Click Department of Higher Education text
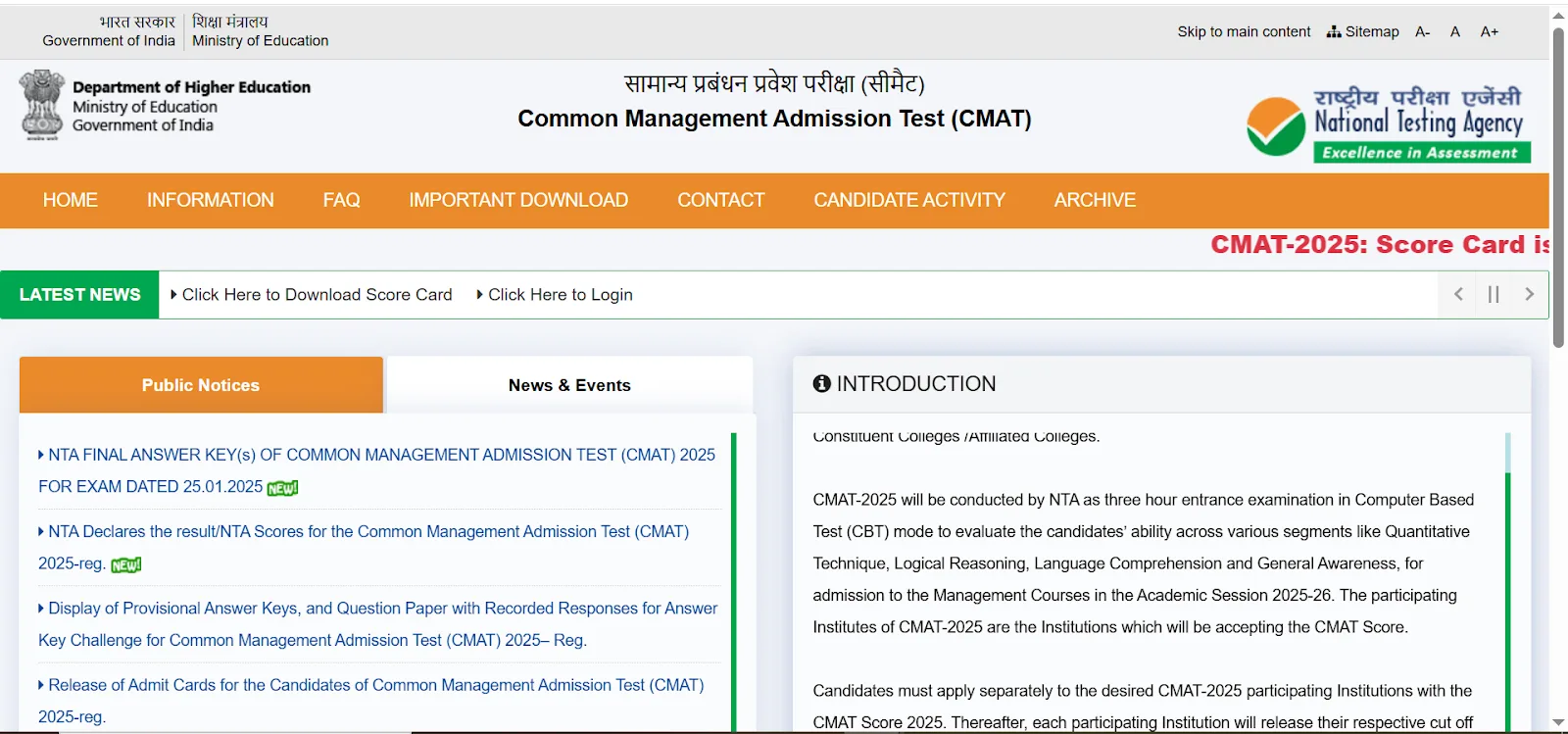The height and width of the screenshot is (734, 1568). 191,86
